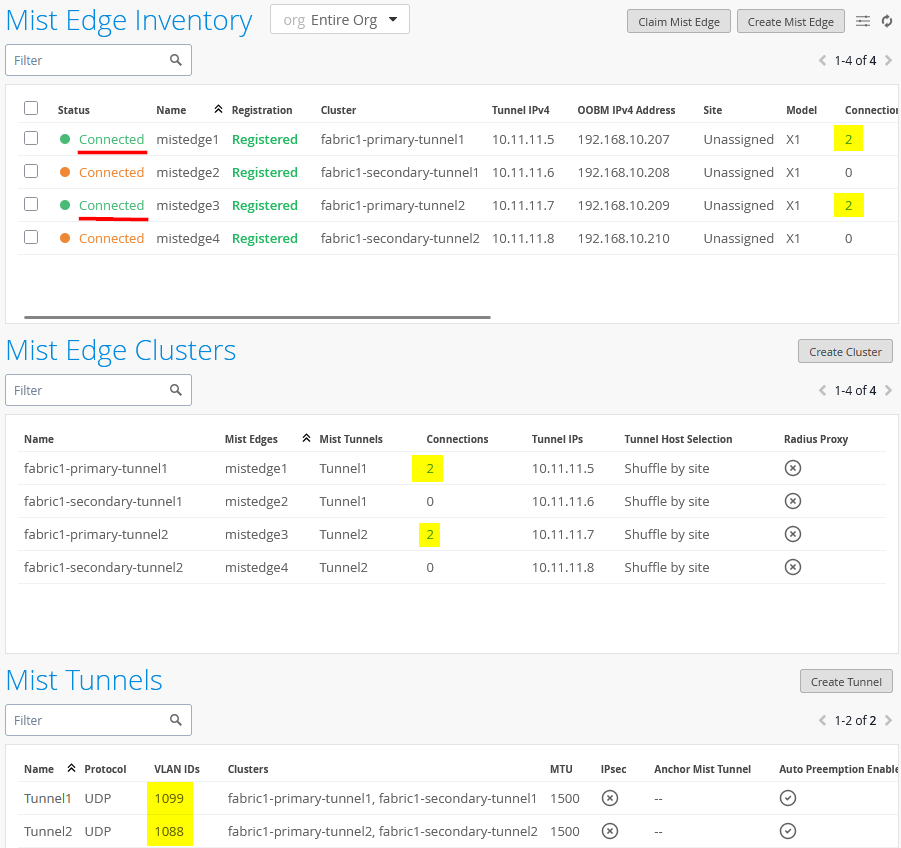901x848 pixels.
Task: Click OOBM address 192.168.10.208
Action: [x=623, y=173]
